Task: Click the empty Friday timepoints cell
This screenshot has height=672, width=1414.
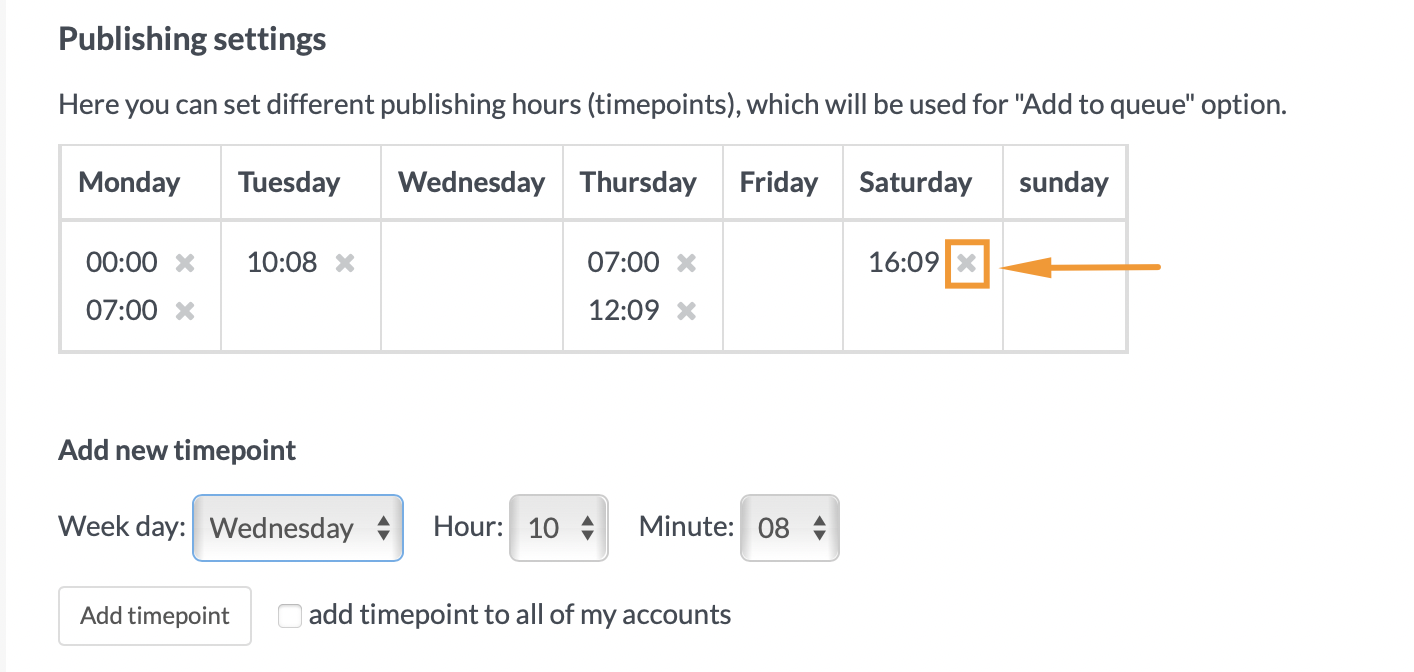Action: click(x=782, y=286)
